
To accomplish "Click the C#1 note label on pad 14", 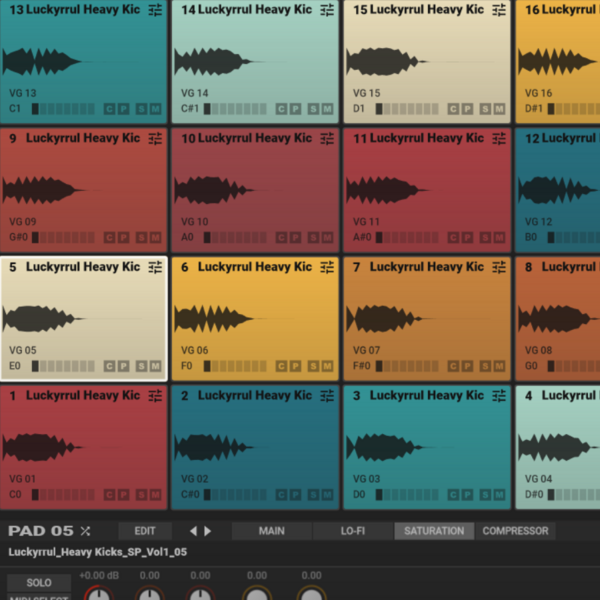I will (x=190, y=109).
